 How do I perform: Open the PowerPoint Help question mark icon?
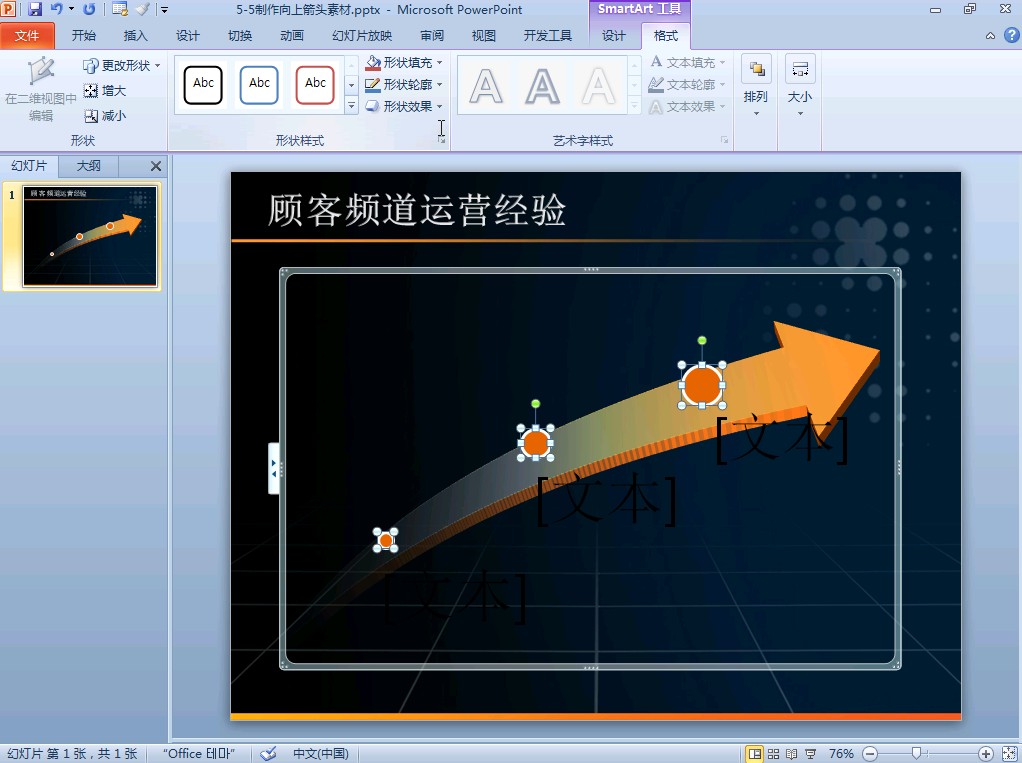coord(1009,35)
